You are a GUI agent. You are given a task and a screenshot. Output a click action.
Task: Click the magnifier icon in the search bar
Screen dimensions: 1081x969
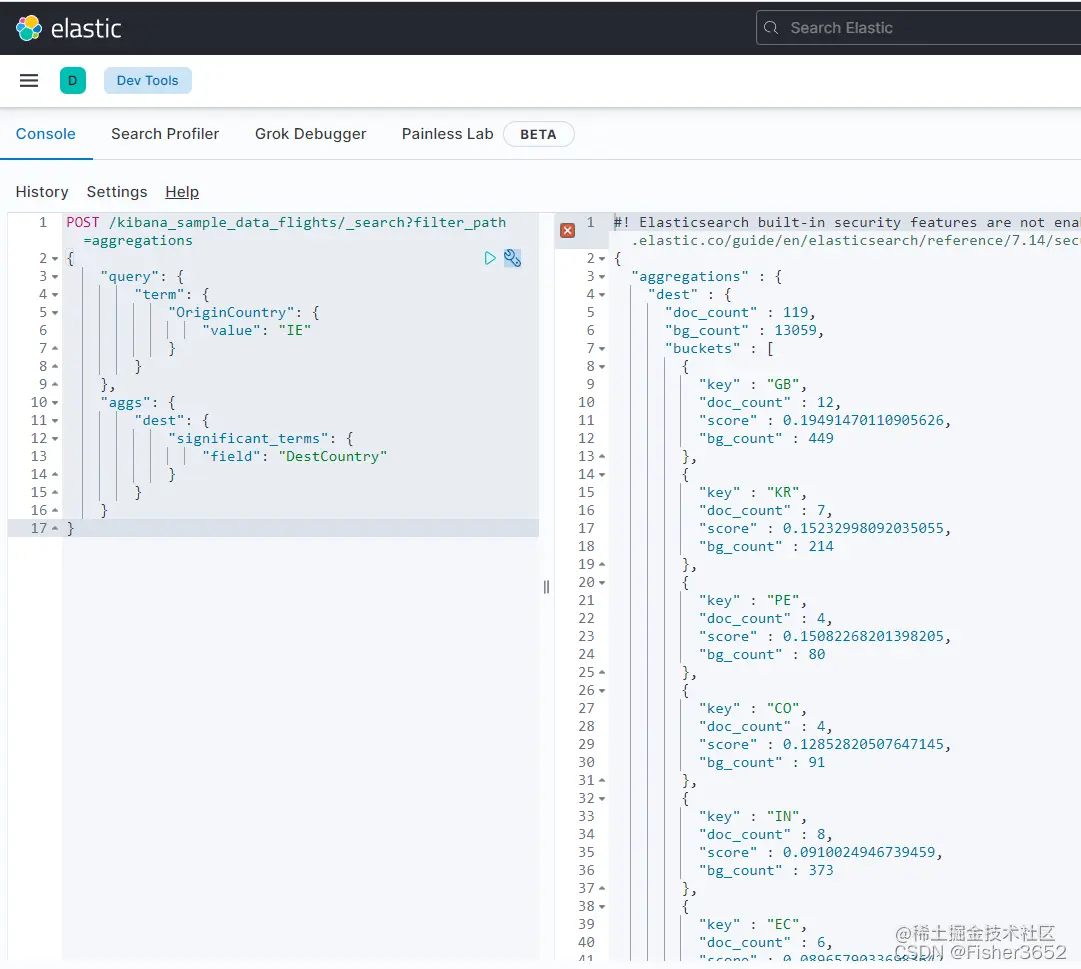[771, 28]
